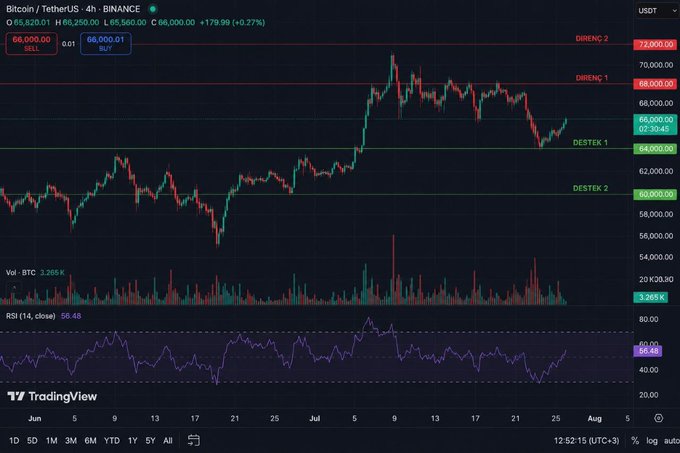Viewport: 680px width, 453px height.
Task: Select the All time range
Action: (x=168, y=440)
